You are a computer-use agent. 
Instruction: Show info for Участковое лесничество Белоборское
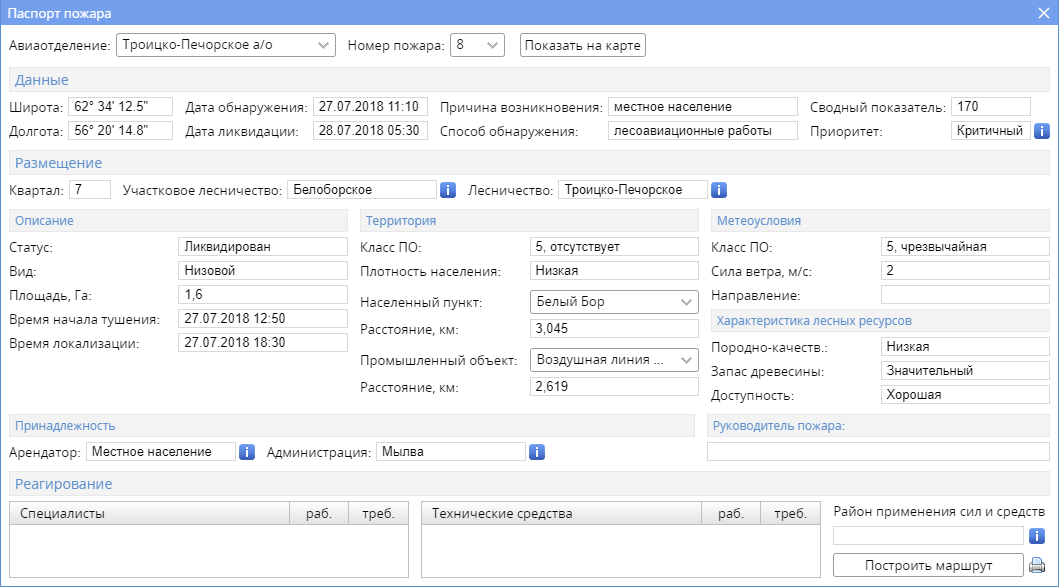tap(448, 190)
